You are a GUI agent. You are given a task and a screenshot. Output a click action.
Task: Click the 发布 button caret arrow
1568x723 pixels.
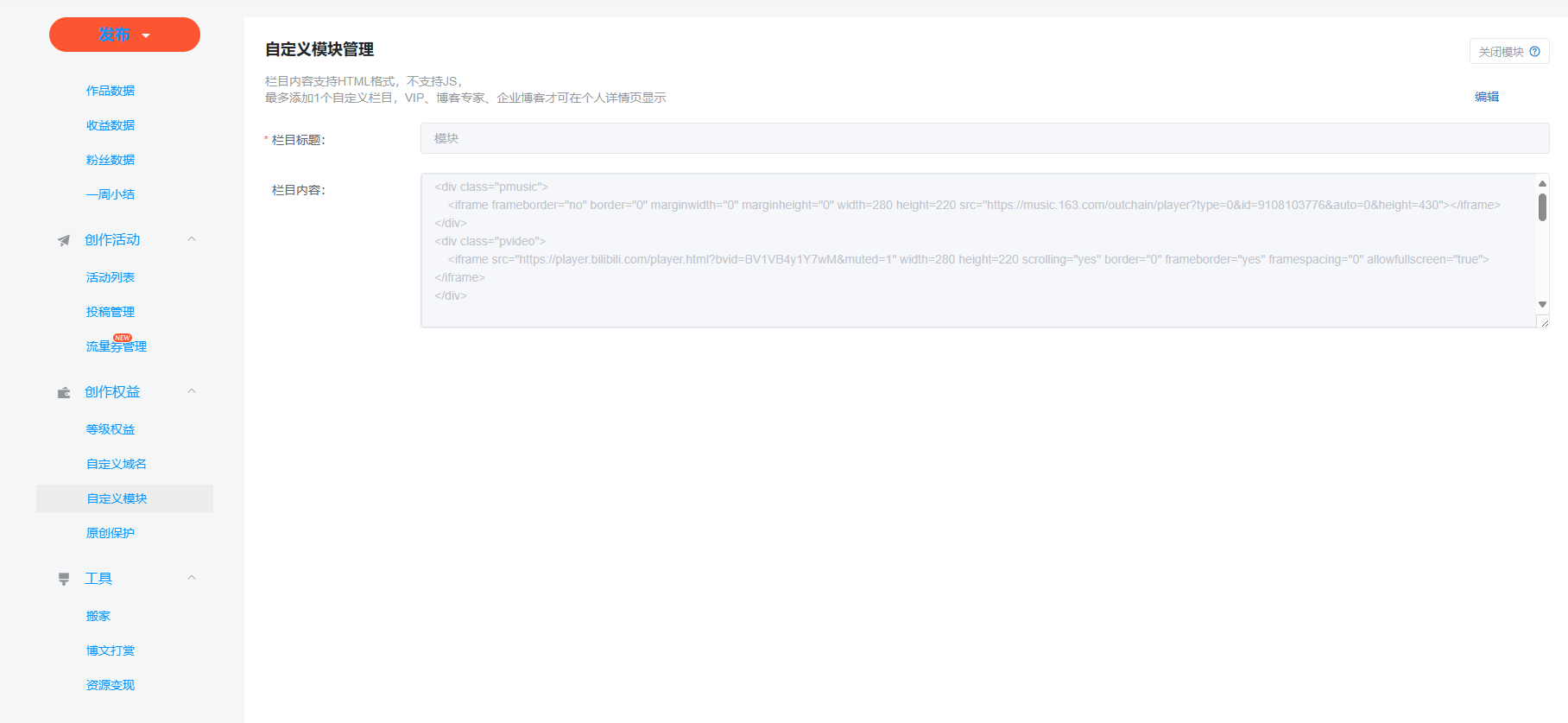tap(146, 35)
